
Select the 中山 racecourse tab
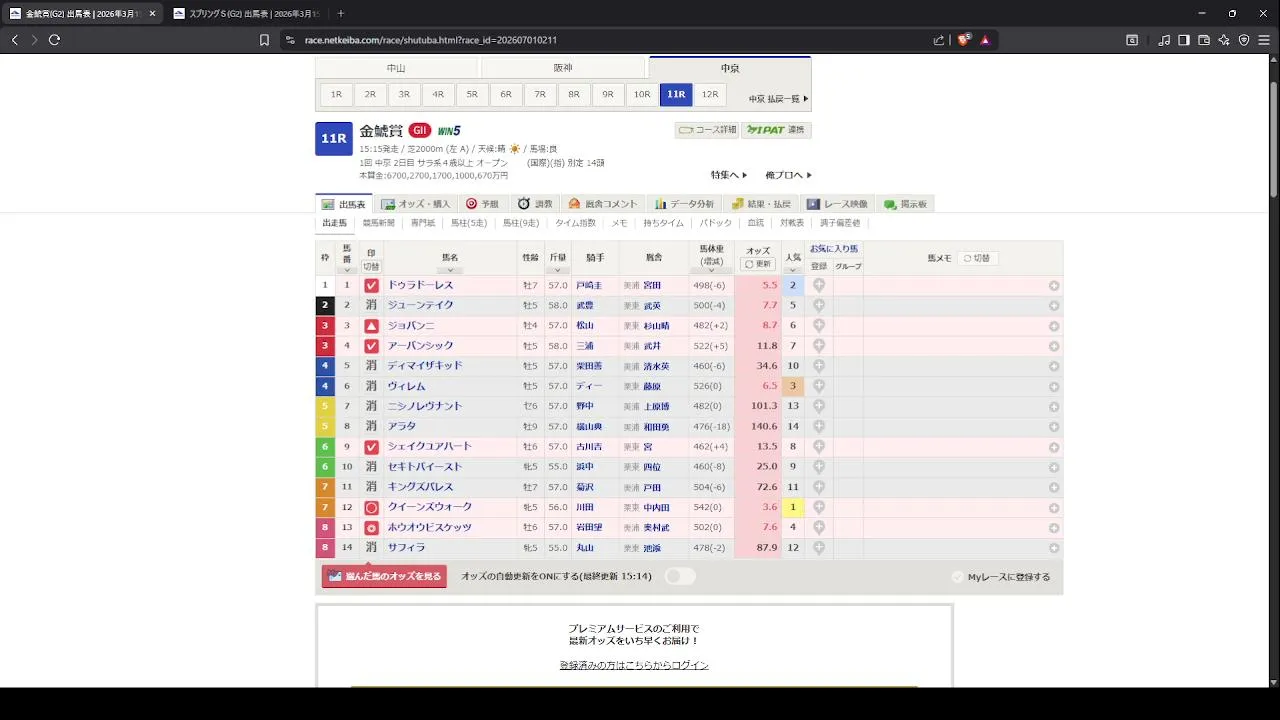tap(396, 68)
